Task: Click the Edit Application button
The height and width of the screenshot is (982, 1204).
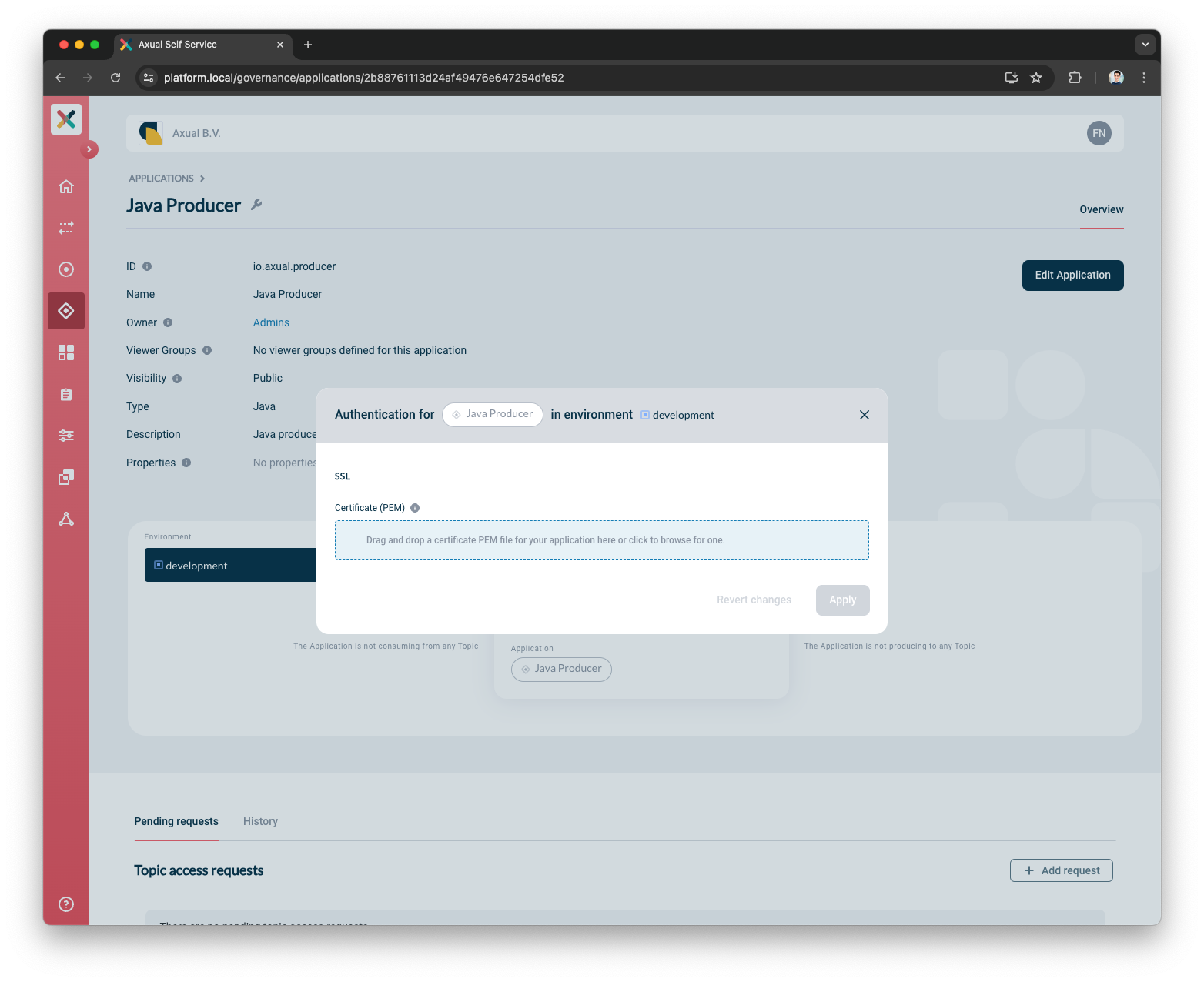Action: 1072,275
